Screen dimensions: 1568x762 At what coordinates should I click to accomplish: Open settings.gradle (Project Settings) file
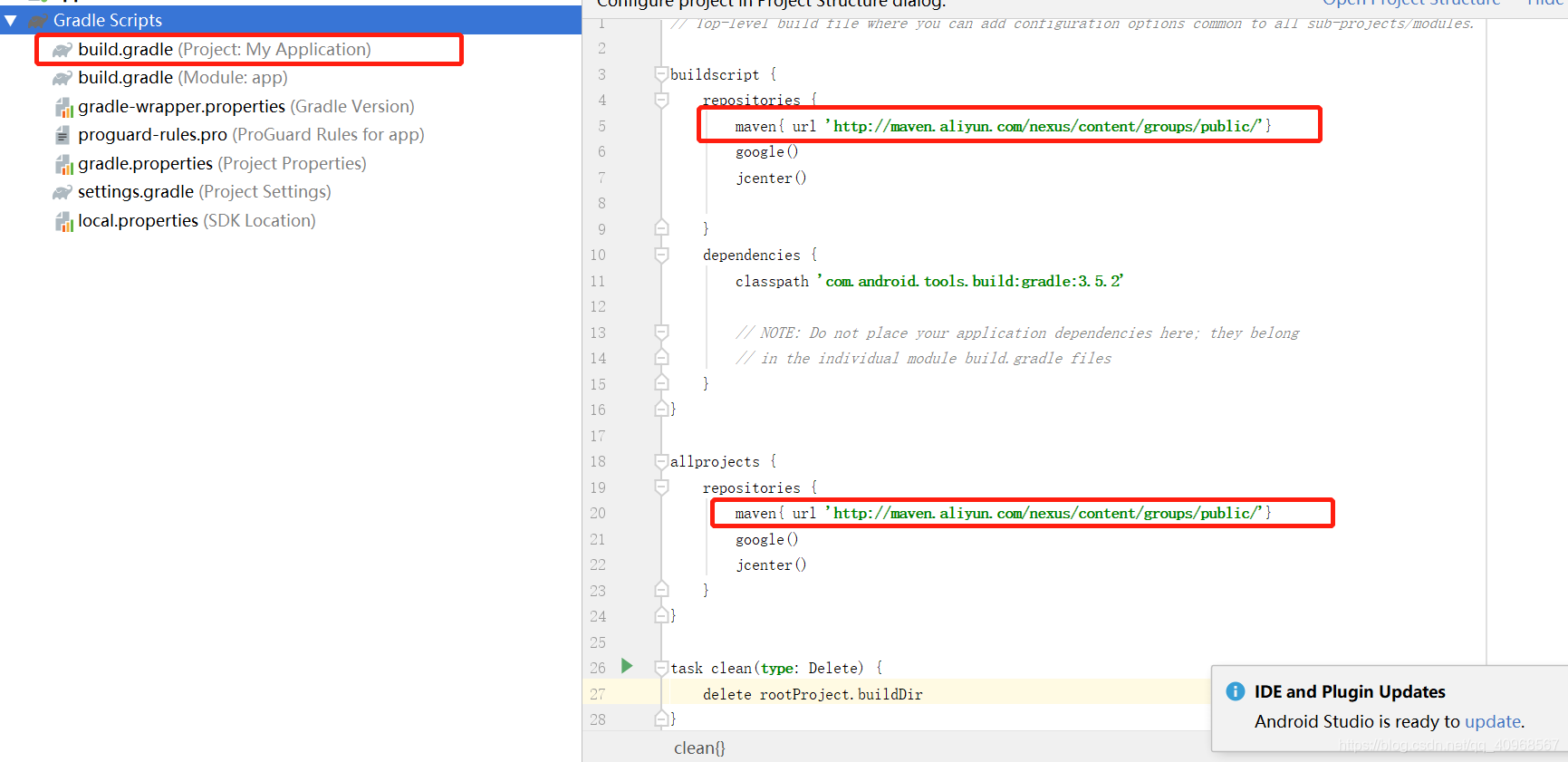[x=204, y=191]
